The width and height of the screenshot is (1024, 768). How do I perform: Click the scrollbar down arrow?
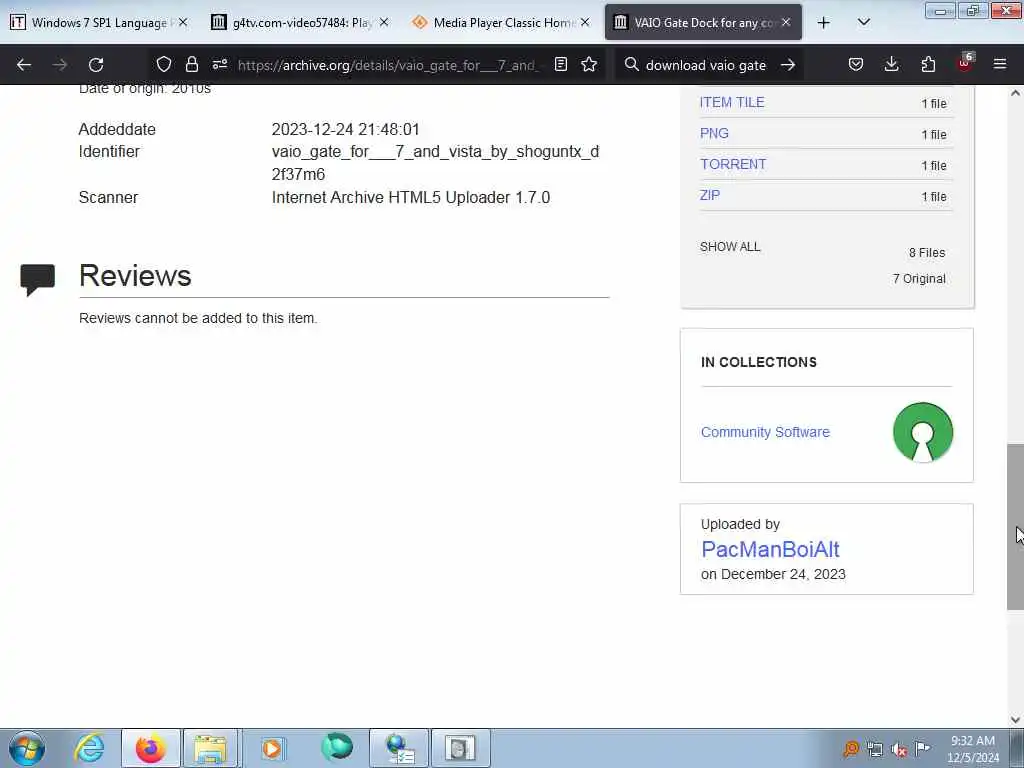coord(1016,720)
